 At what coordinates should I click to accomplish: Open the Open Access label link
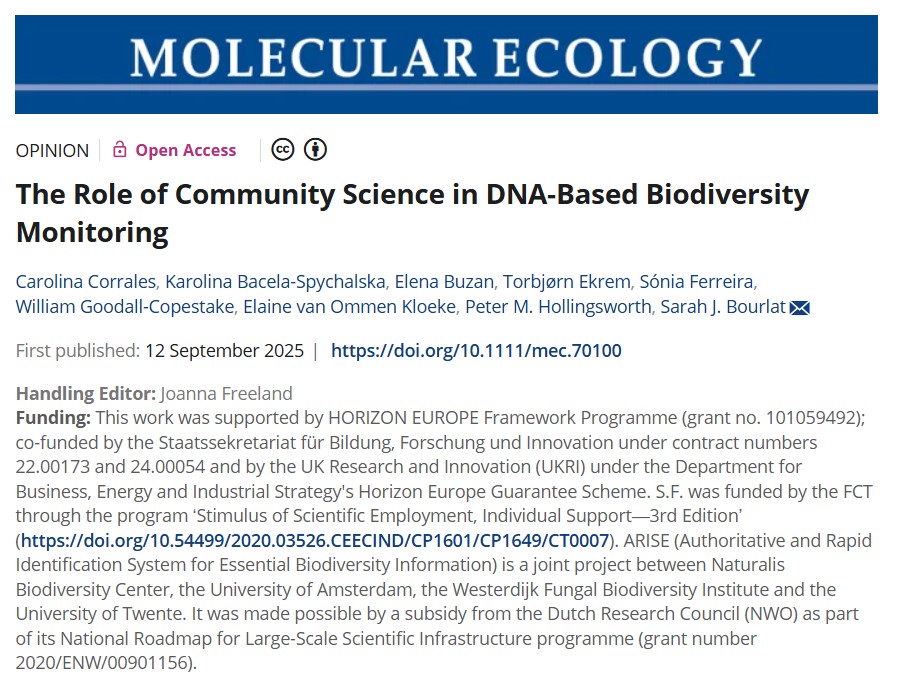[186, 150]
